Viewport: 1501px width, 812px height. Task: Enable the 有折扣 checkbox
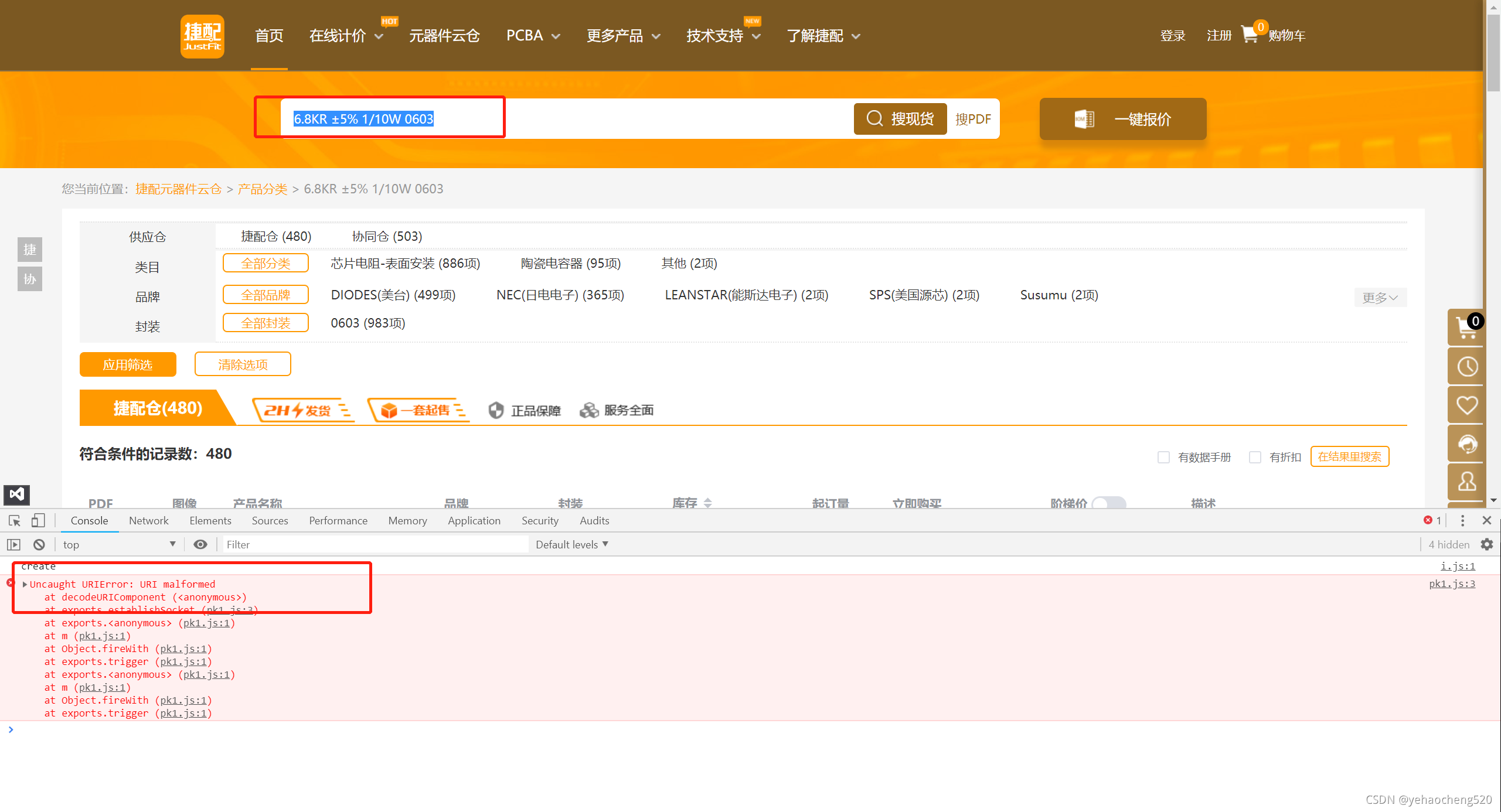[1255, 457]
